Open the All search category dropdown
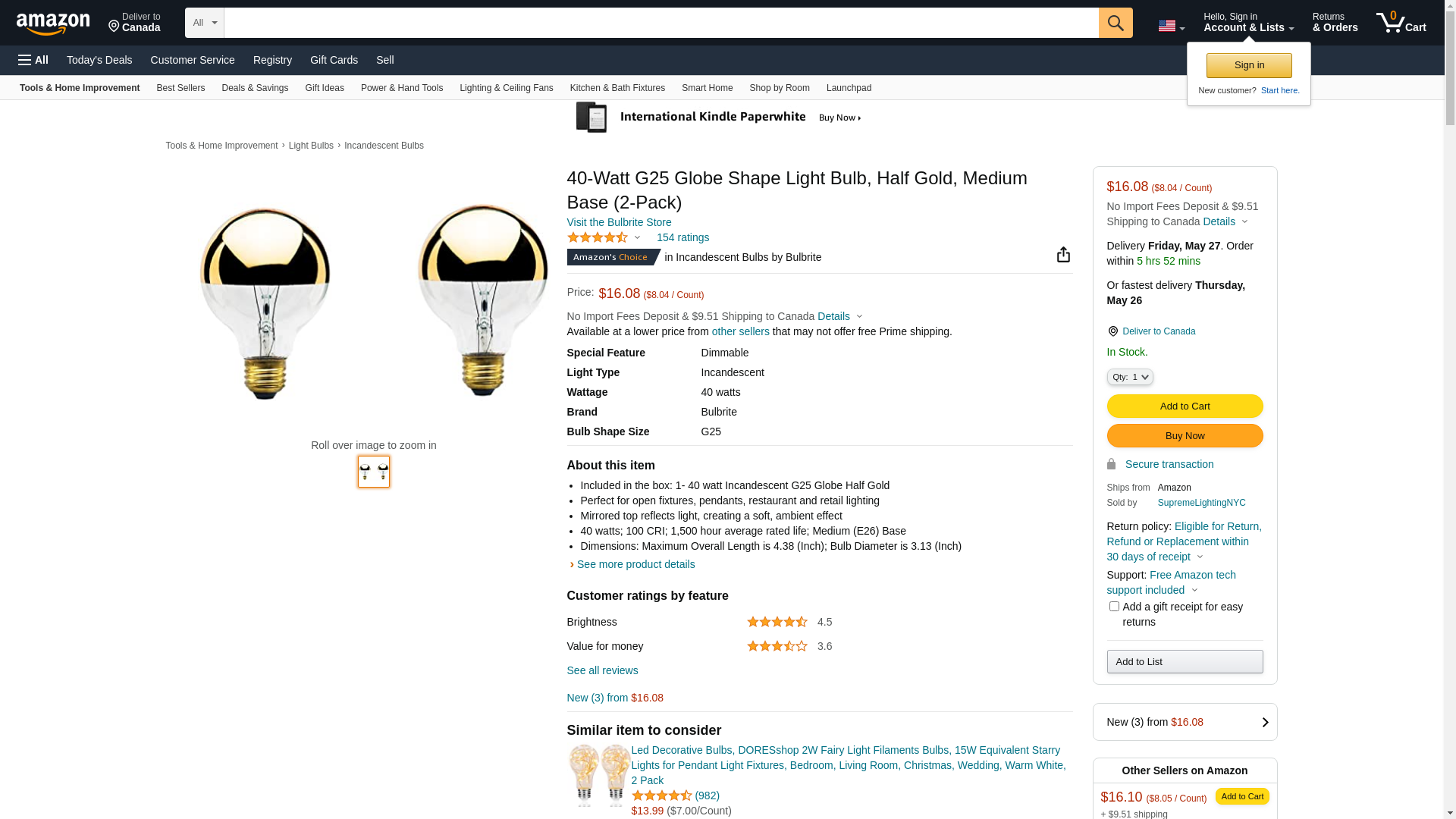The image size is (1456, 819). point(205,23)
